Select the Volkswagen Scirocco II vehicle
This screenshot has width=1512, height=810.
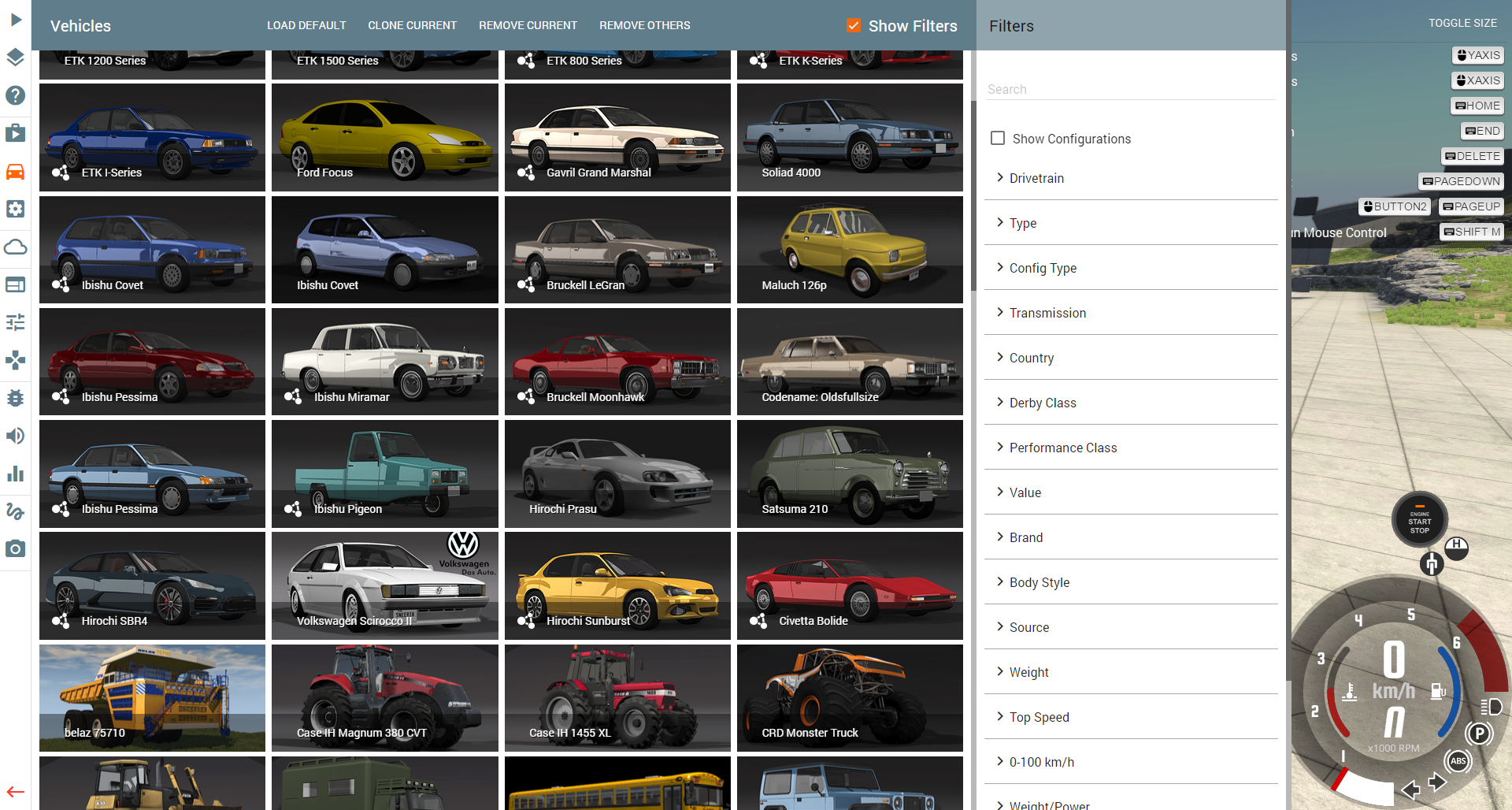(x=384, y=585)
